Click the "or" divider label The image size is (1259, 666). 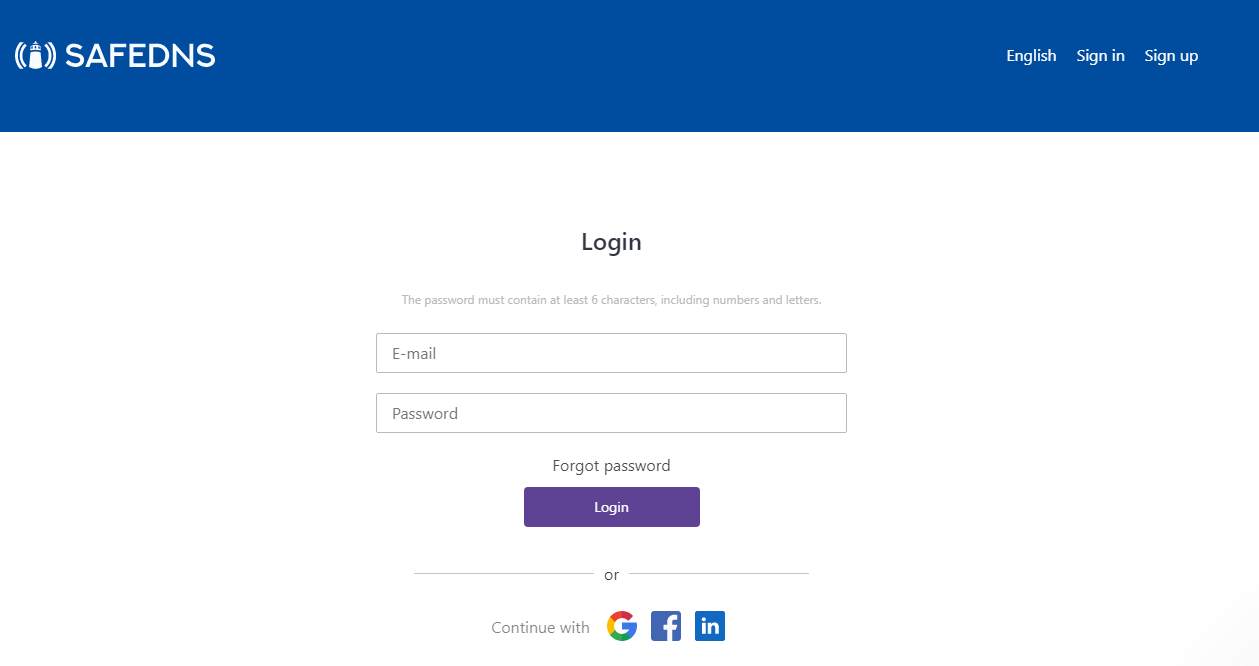pyautogui.click(x=611, y=575)
